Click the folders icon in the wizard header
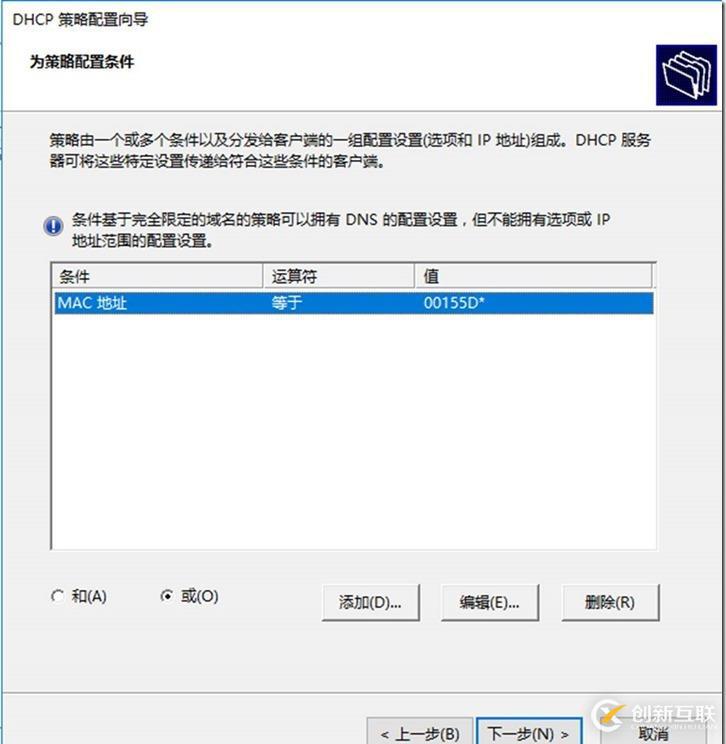The width and height of the screenshot is (726, 744). coord(686,74)
